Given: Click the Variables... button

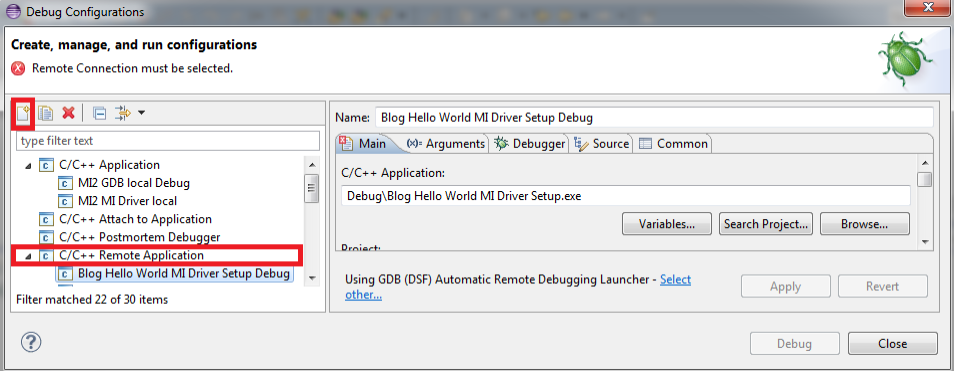Looking at the screenshot, I should 667,224.
